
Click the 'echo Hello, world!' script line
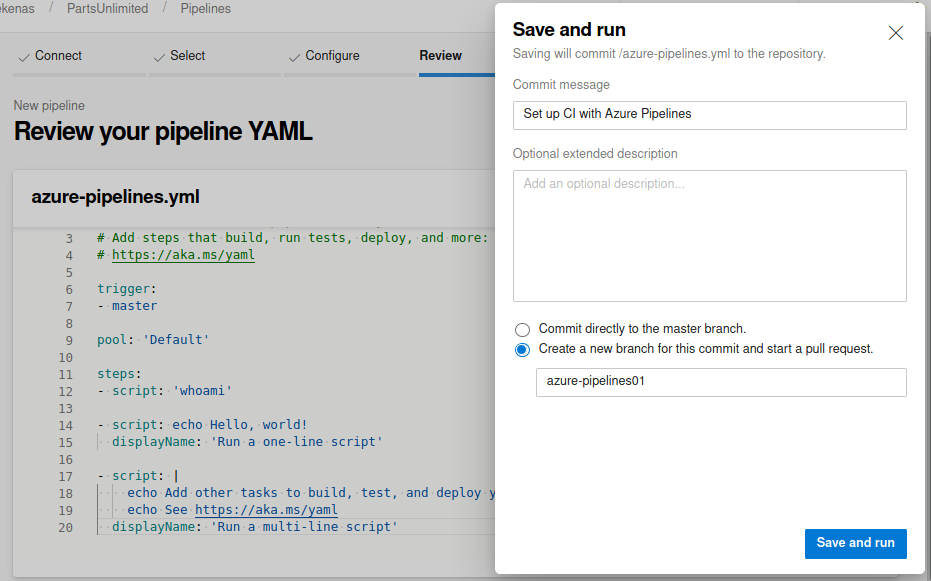[202, 425]
